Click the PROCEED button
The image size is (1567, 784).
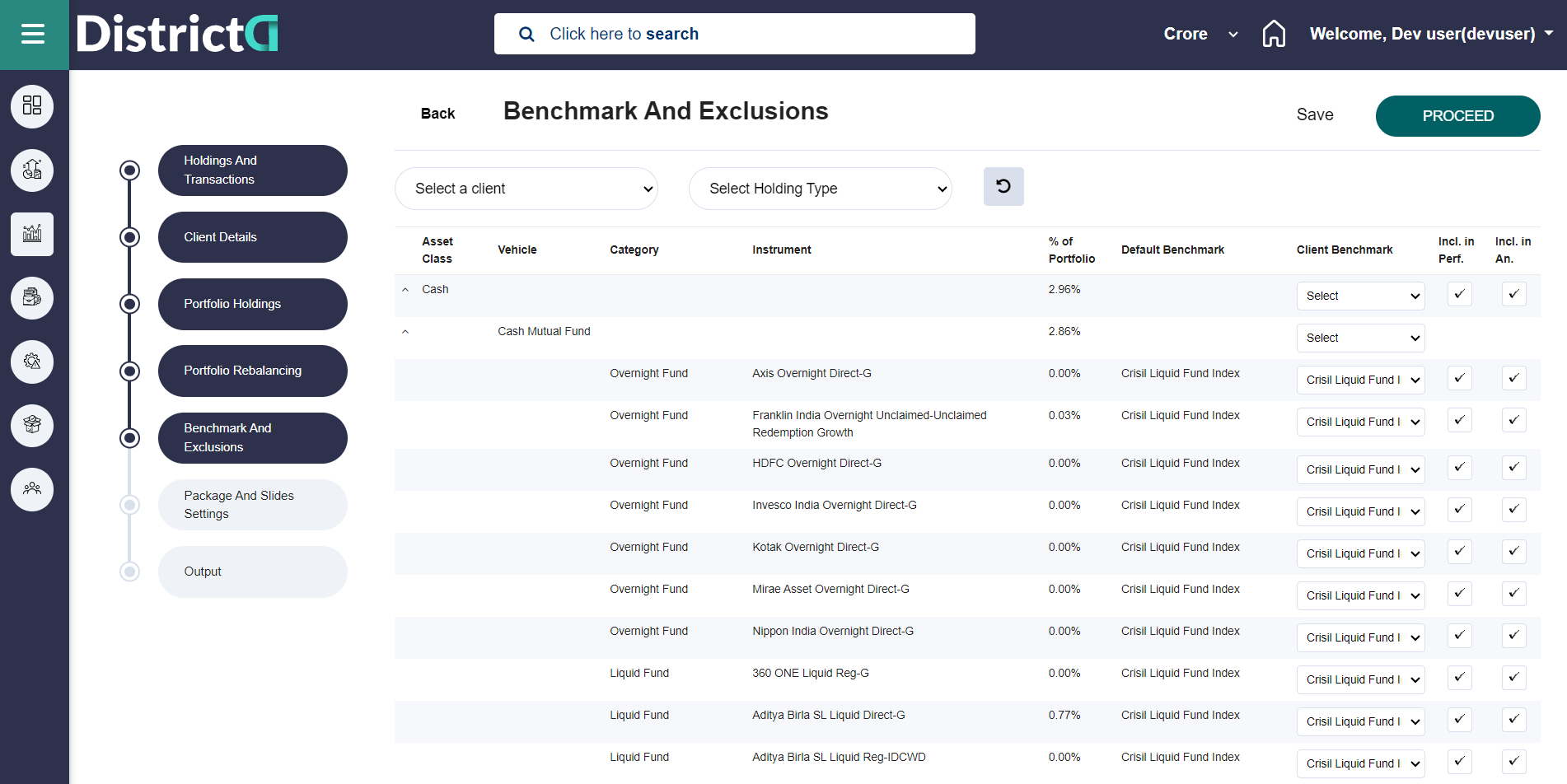1457,116
